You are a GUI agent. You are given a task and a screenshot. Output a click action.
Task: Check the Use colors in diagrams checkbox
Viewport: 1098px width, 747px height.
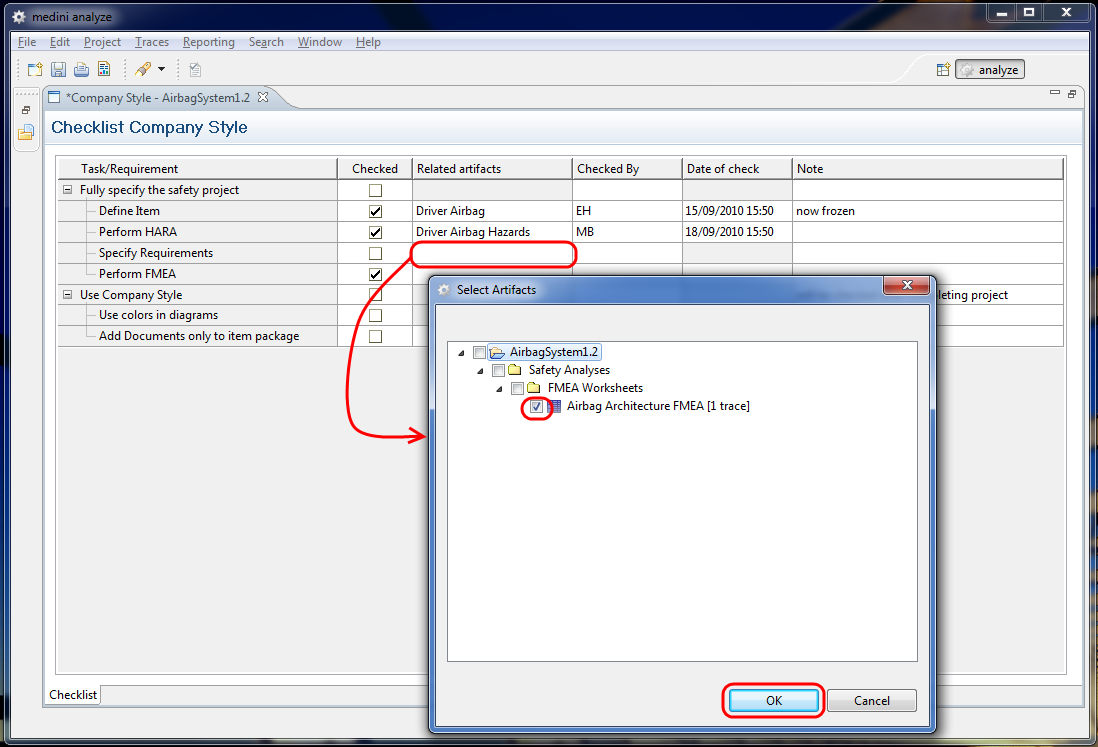[x=375, y=316]
